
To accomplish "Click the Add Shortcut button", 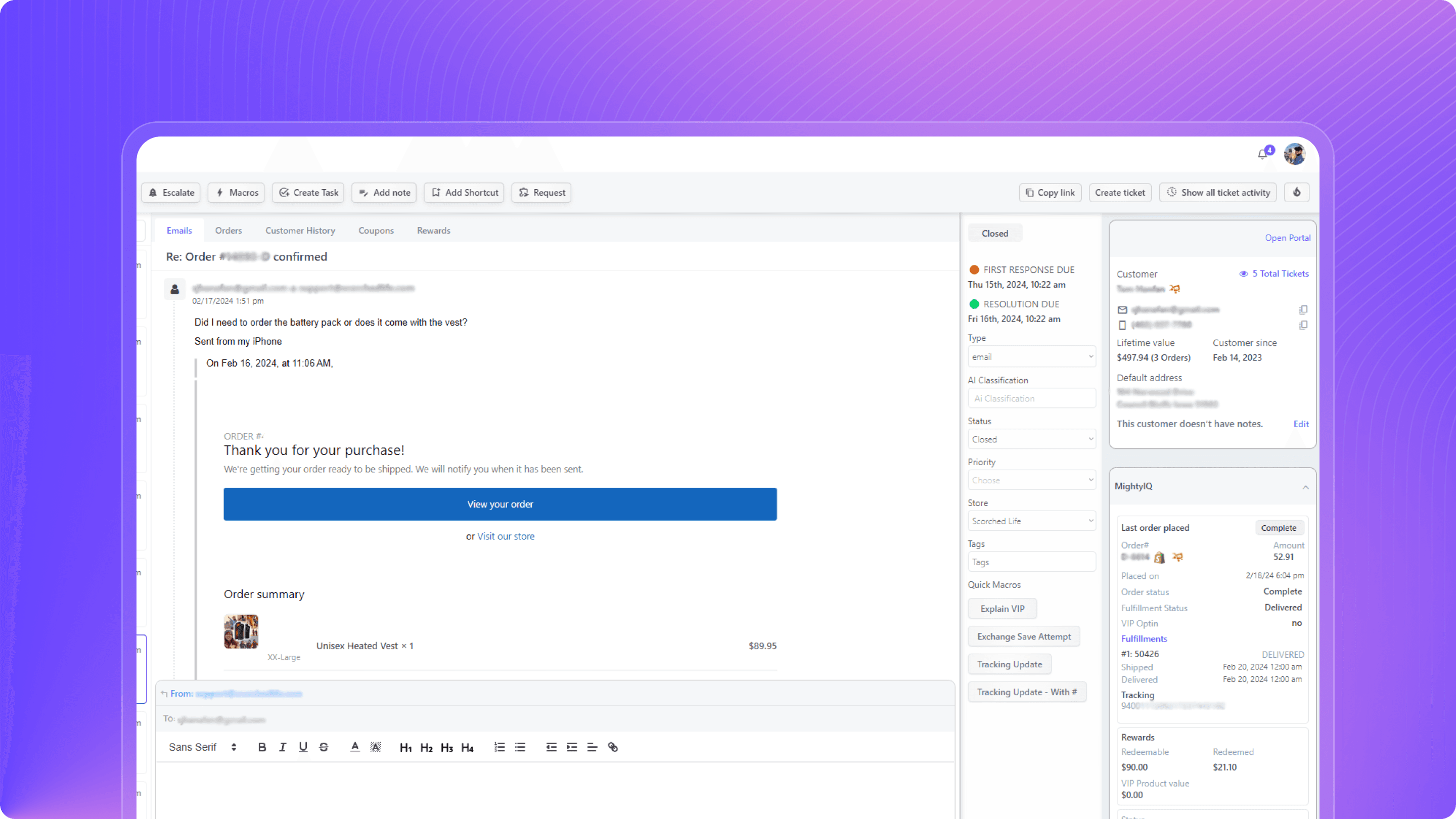I will (x=464, y=192).
